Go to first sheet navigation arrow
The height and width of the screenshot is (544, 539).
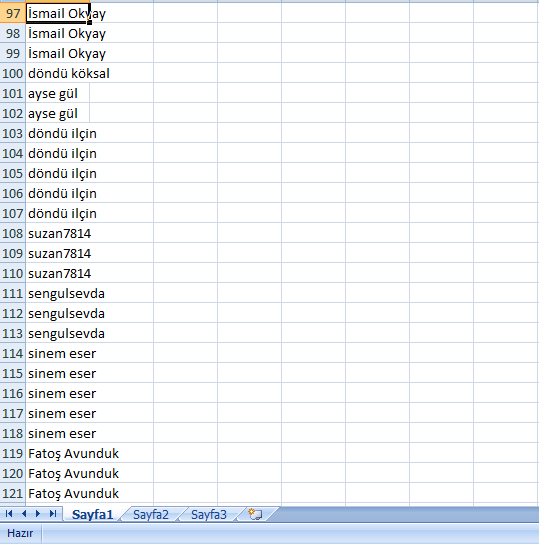(9, 514)
